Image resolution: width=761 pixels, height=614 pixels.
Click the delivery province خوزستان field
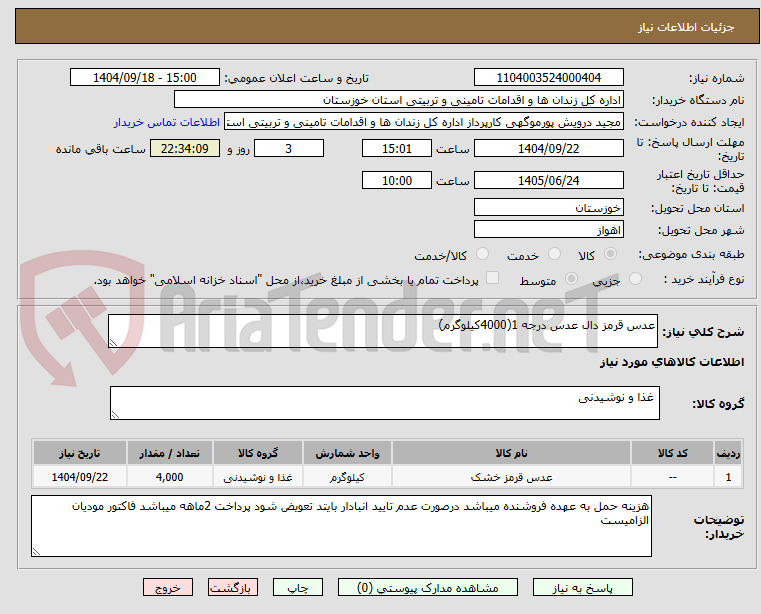coord(548,208)
